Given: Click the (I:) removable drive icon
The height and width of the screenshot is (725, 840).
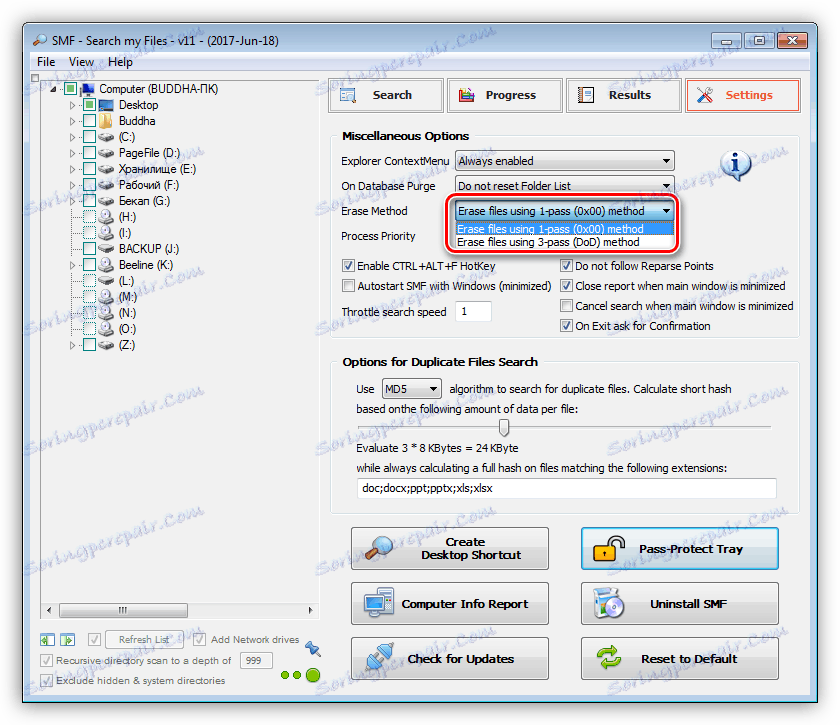Looking at the screenshot, I should pos(106,233).
